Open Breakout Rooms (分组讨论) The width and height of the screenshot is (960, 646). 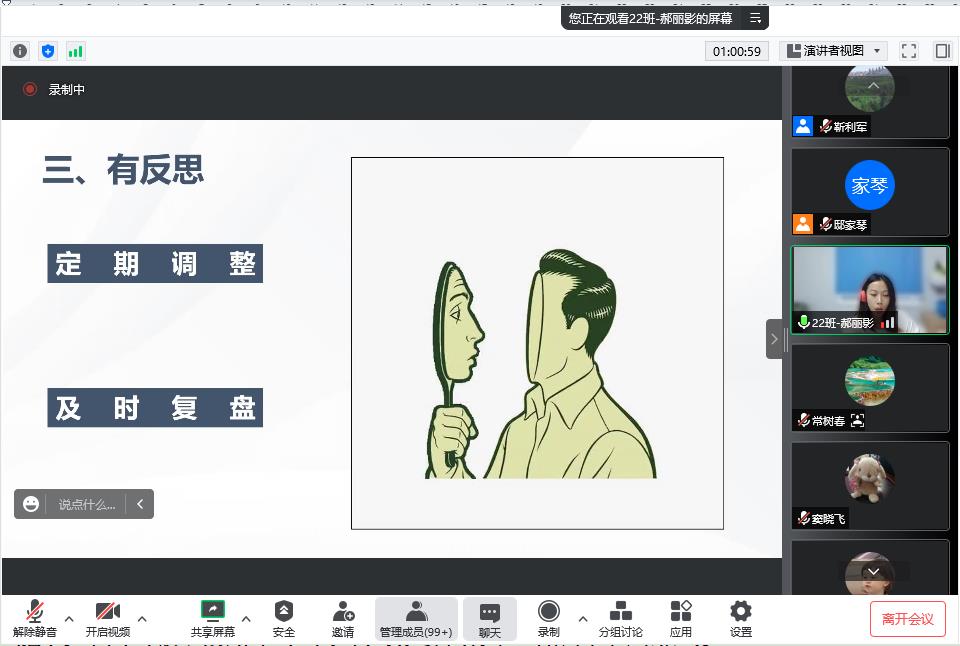point(620,618)
